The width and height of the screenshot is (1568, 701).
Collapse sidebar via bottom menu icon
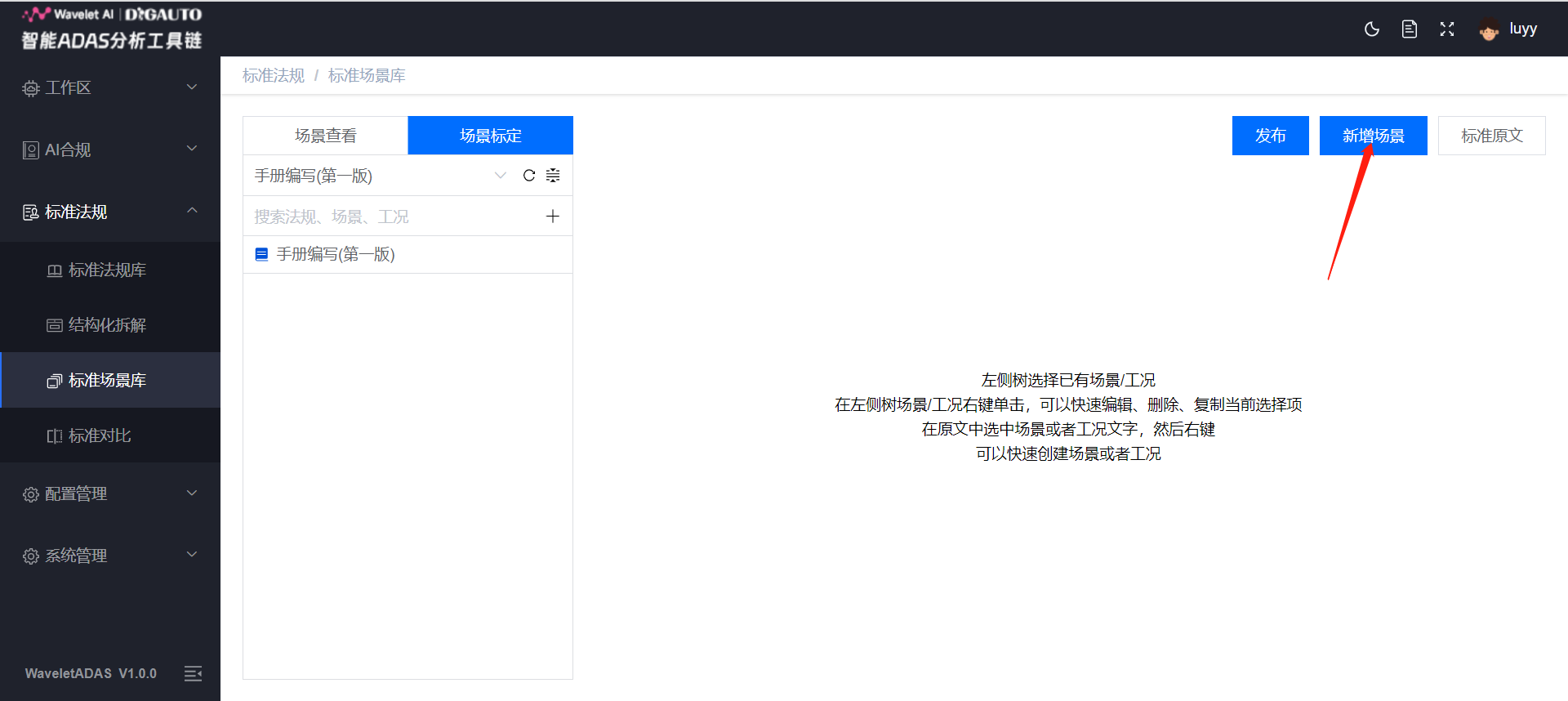tap(193, 673)
